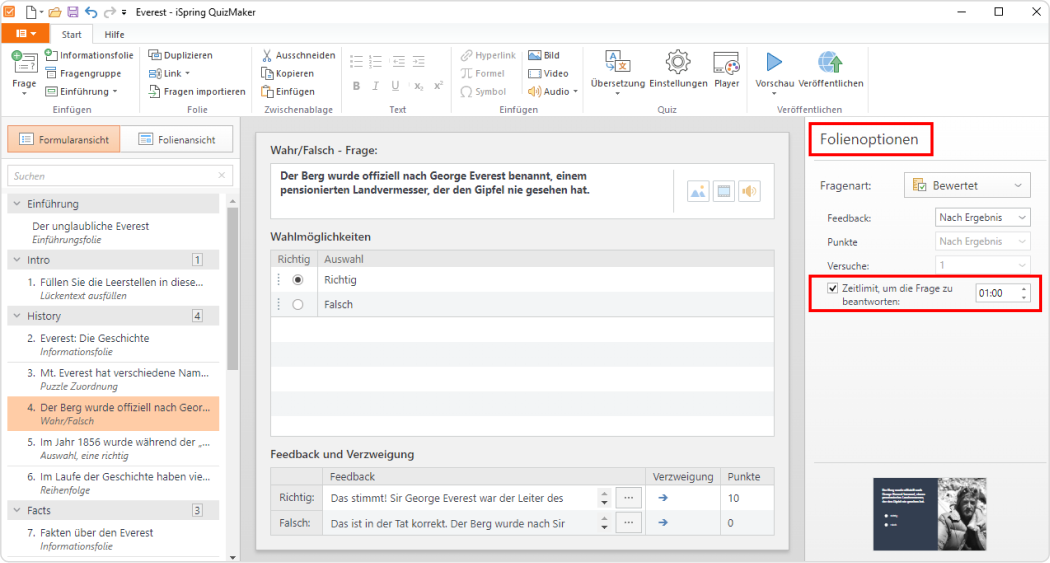Click the Kopieren command
Image resolution: width=1050 pixels, height=563 pixels.
(x=287, y=73)
